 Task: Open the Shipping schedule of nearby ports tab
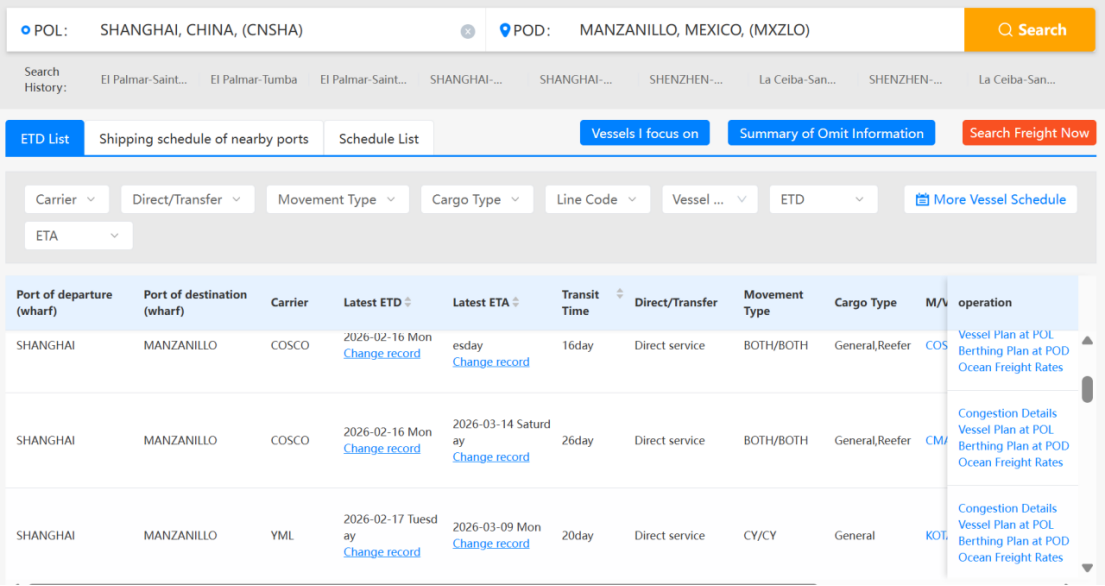(x=204, y=139)
